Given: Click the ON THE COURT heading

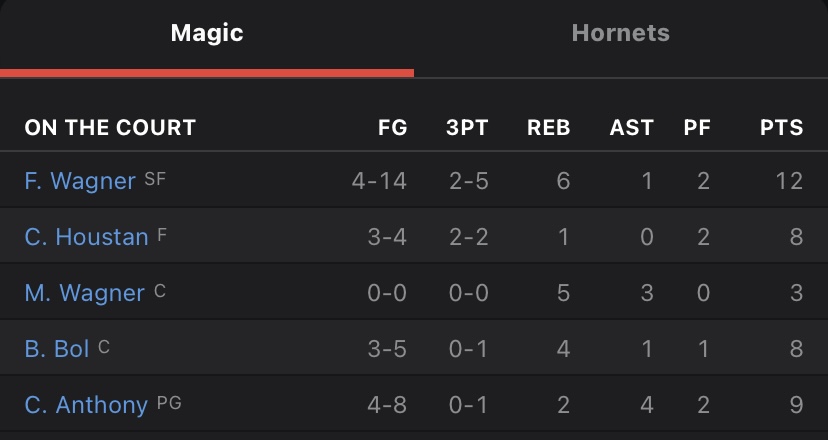Looking at the screenshot, I should [110, 128].
